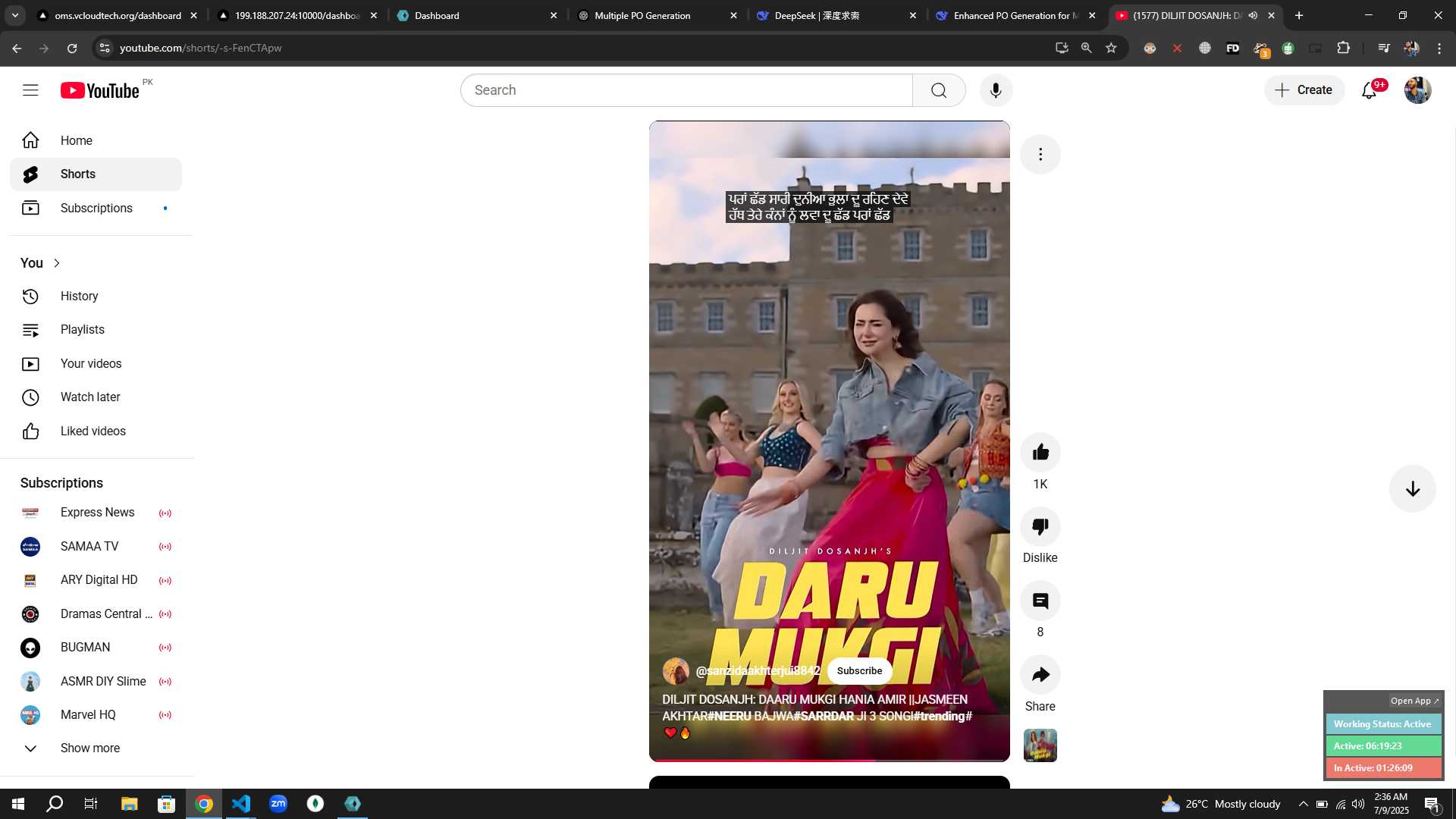This screenshot has width=1456, height=819.
Task: Show hidden system tray icons
Action: click(x=1303, y=804)
